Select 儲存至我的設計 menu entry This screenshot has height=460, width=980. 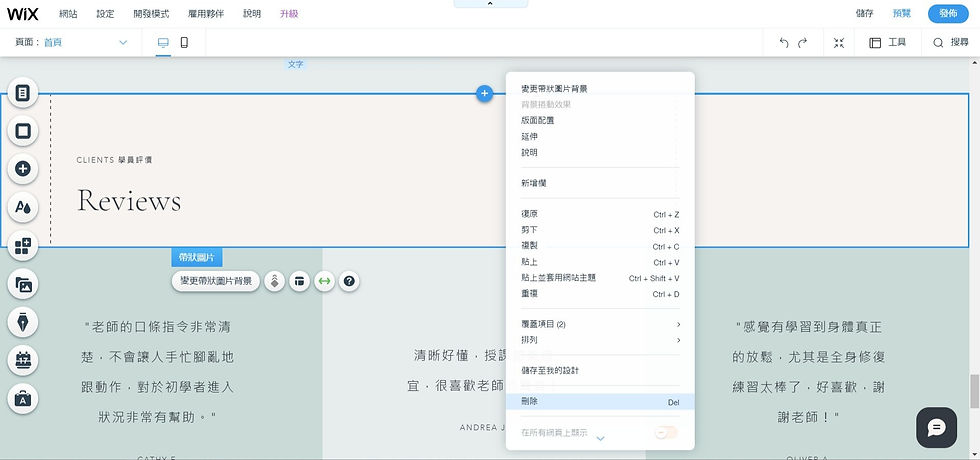tap(600, 371)
